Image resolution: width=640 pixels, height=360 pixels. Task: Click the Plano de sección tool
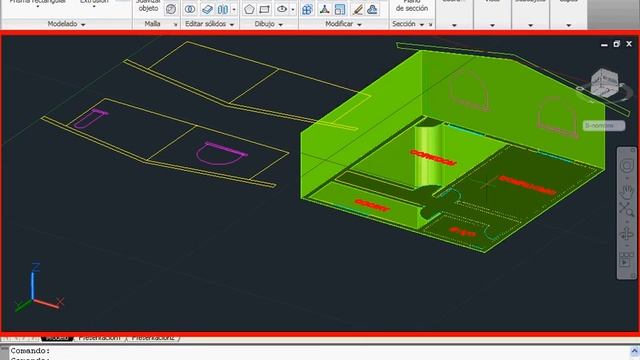pyautogui.click(x=411, y=6)
